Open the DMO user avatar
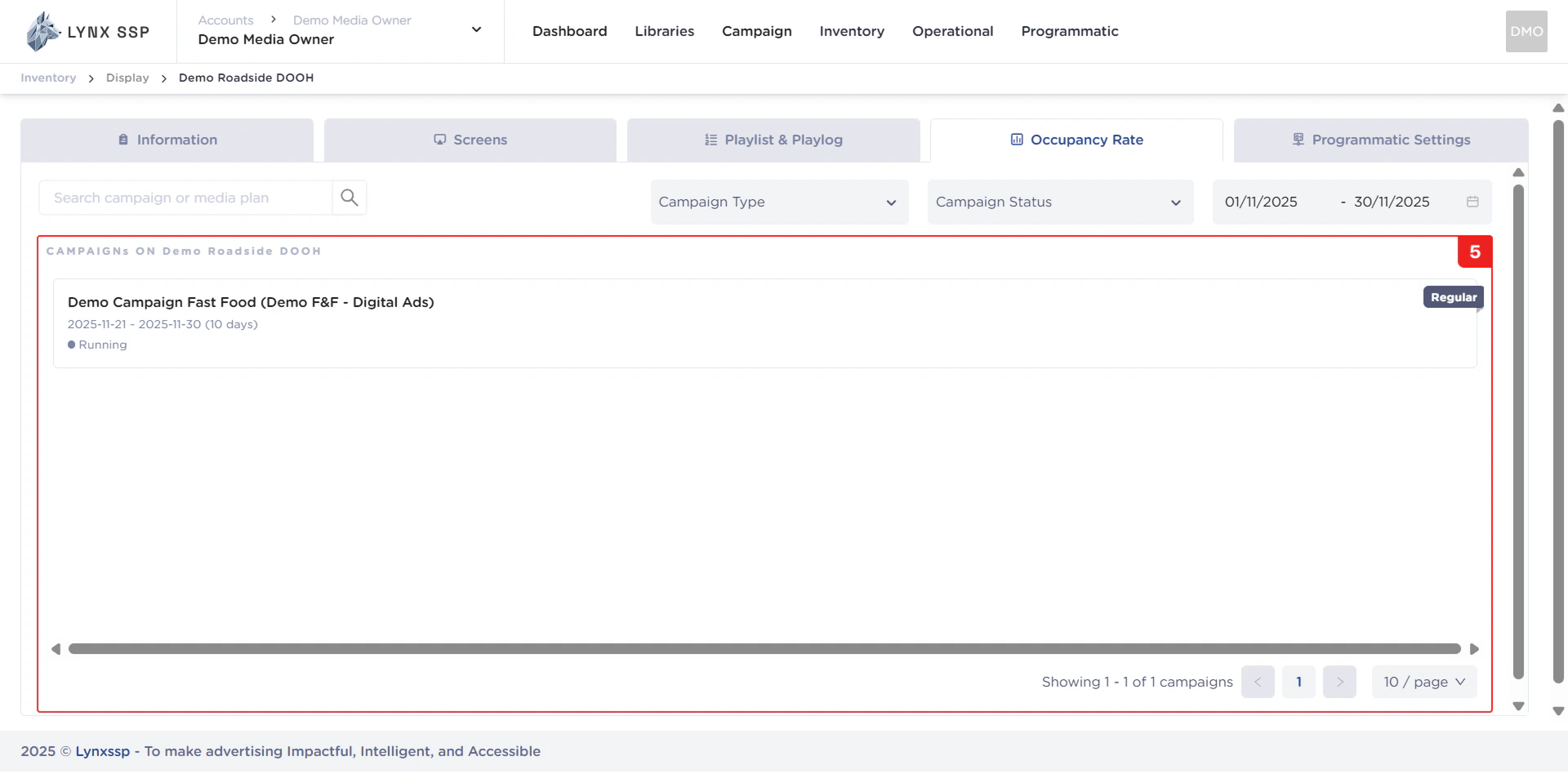Screen dimensions: 1568x774 pyautogui.click(x=1526, y=32)
